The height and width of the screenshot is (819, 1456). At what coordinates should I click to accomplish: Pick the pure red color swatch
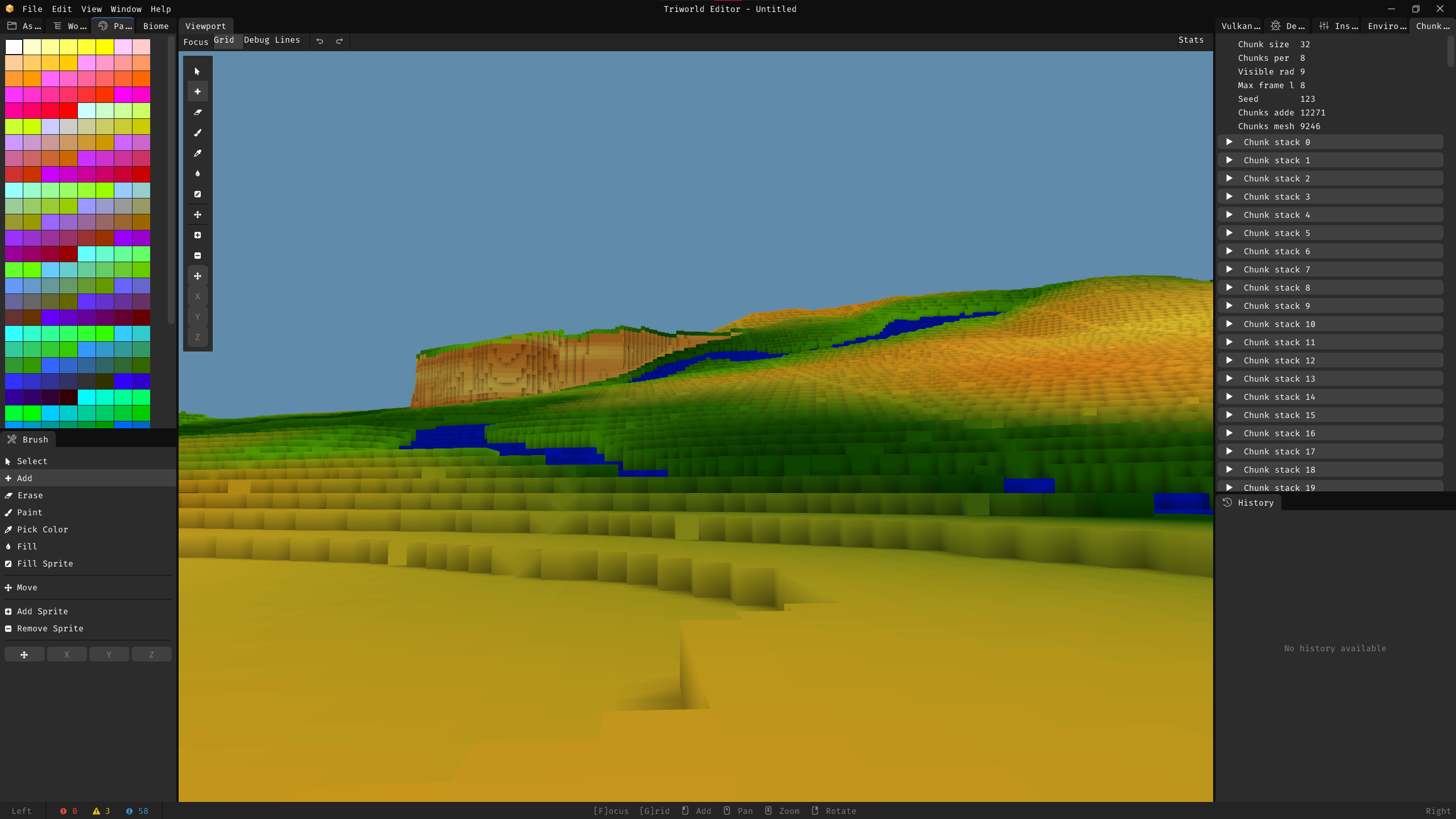(x=68, y=110)
